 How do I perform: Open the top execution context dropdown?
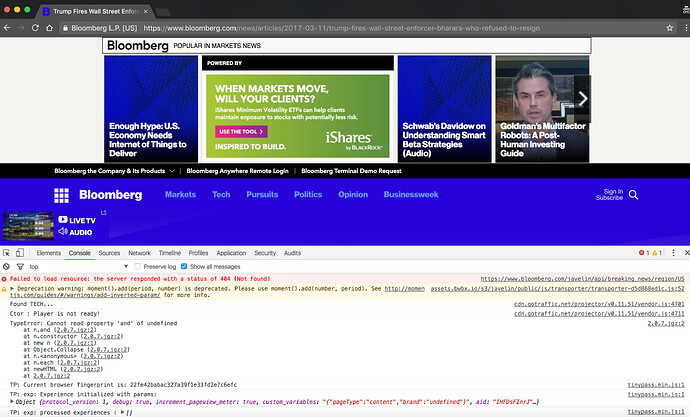click(78, 267)
